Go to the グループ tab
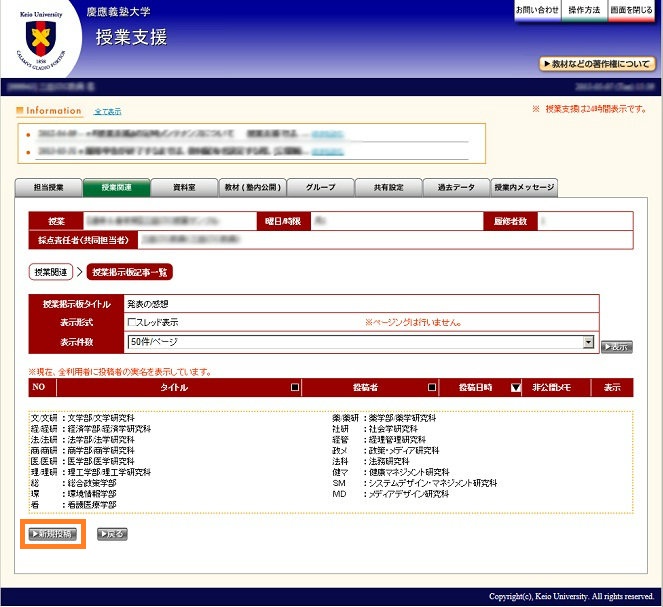Screen dimensions: 663x607 click(320, 187)
